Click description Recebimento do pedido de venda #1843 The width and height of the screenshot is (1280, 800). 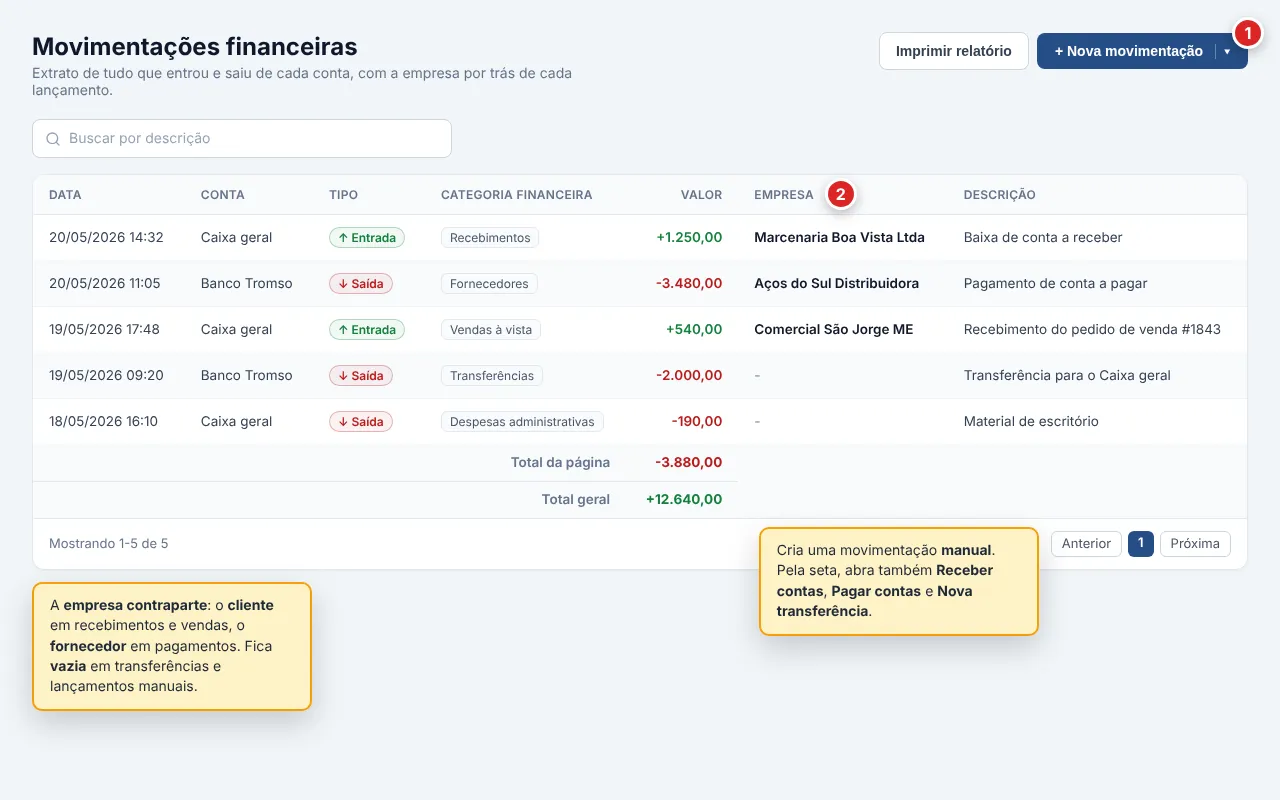(1092, 330)
